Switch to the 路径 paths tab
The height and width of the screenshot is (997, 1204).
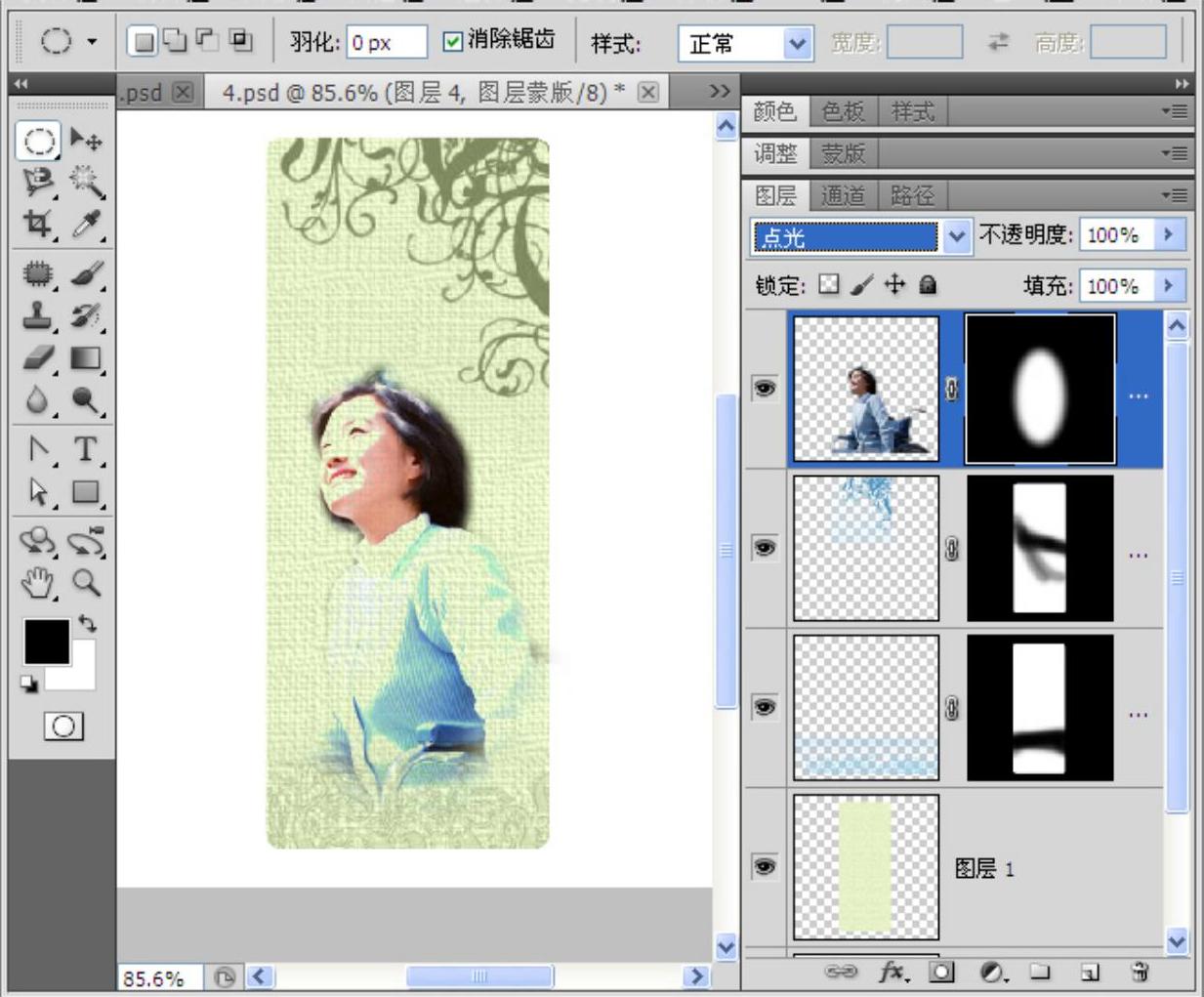[912, 195]
